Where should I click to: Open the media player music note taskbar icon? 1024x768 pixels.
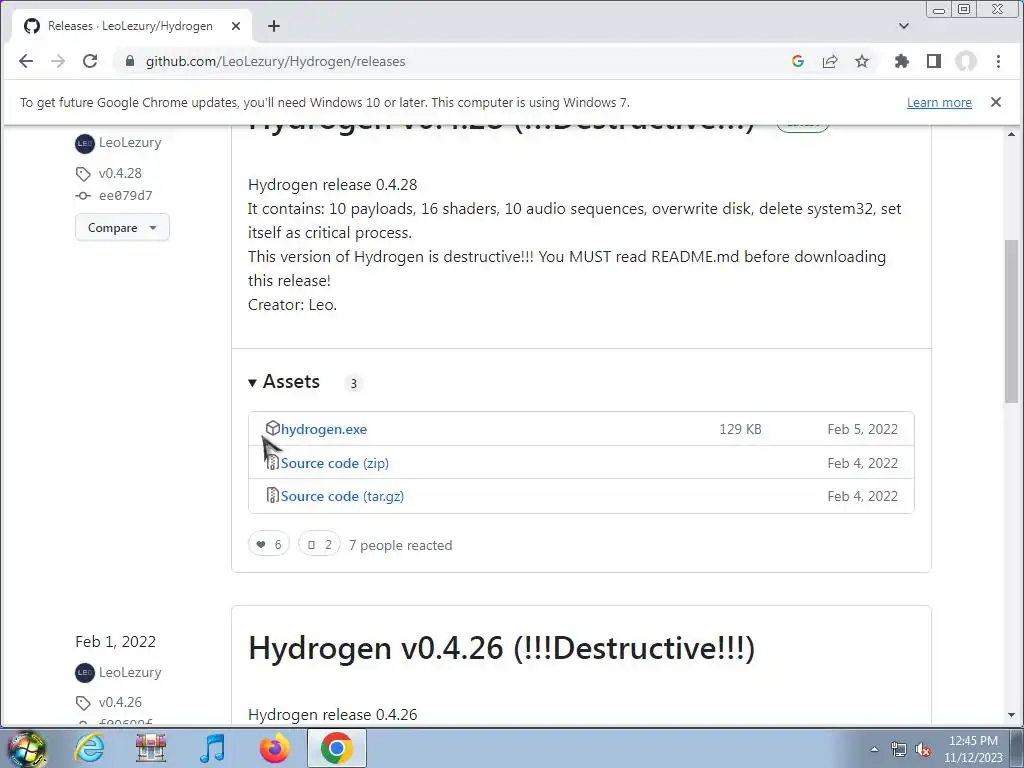click(x=212, y=748)
